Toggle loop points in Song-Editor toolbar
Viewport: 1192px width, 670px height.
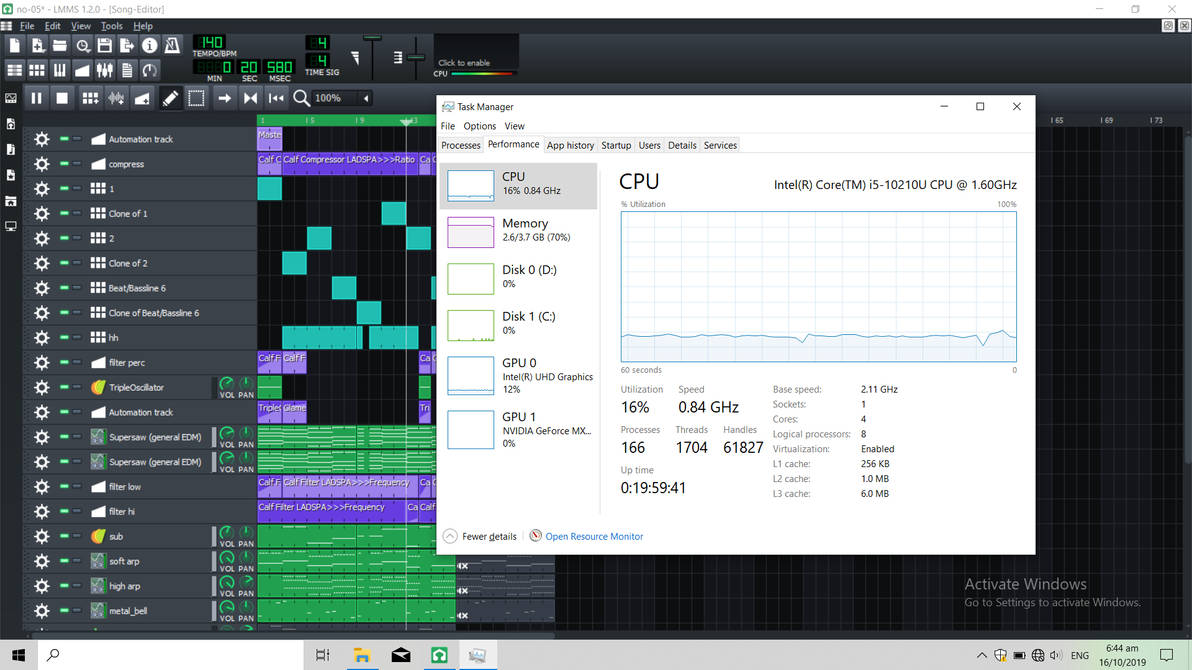click(x=250, y=98)
